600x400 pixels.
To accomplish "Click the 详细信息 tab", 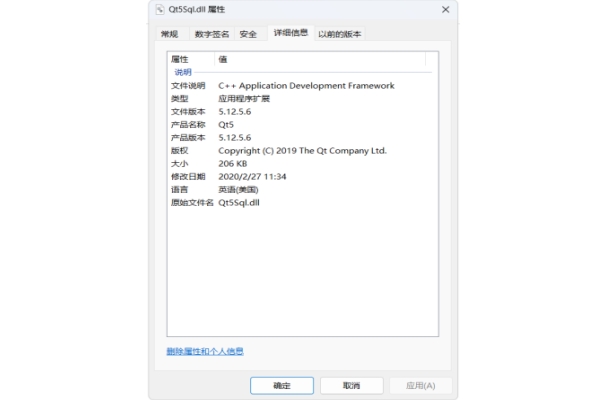I will pos(291,33).
